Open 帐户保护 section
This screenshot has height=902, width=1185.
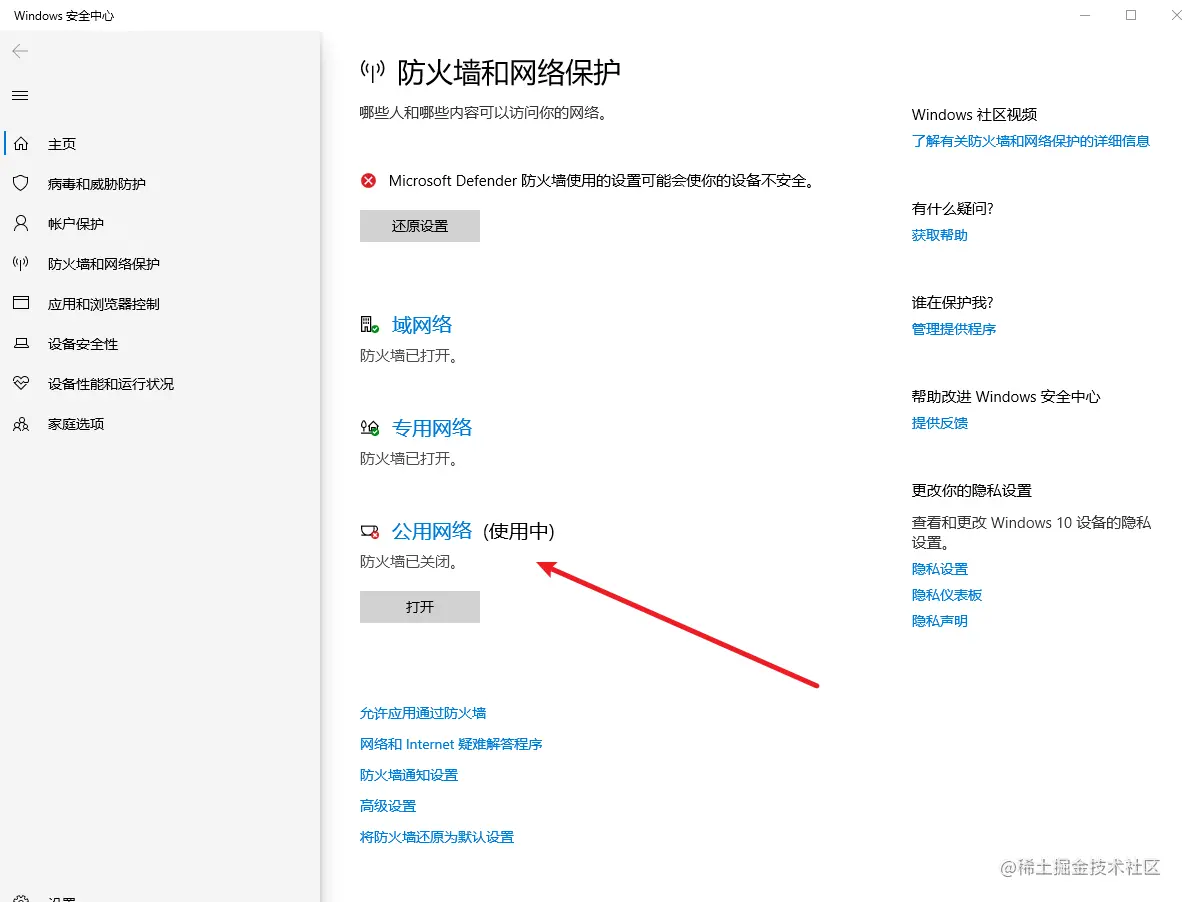[76, 224]
